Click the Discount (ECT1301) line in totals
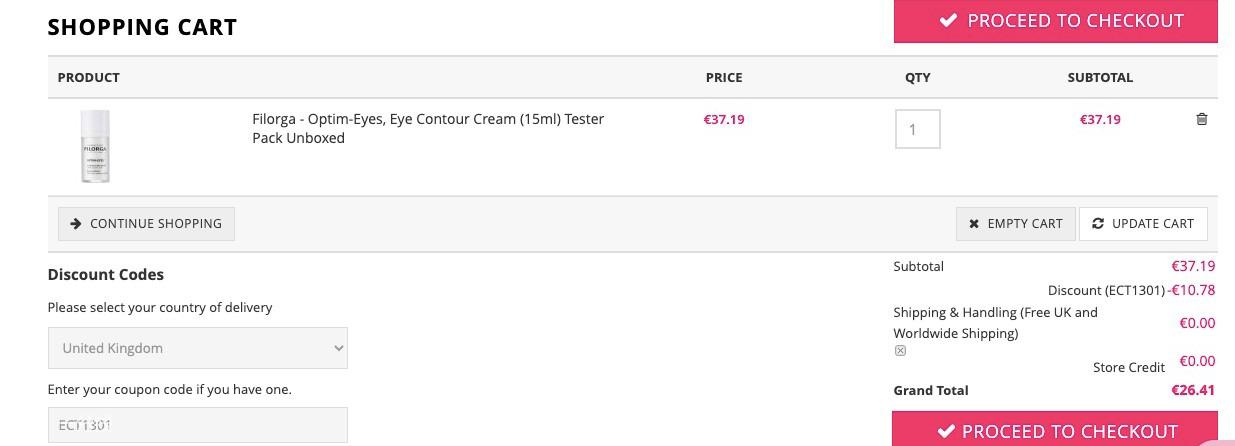 (x=1131, y=290)
